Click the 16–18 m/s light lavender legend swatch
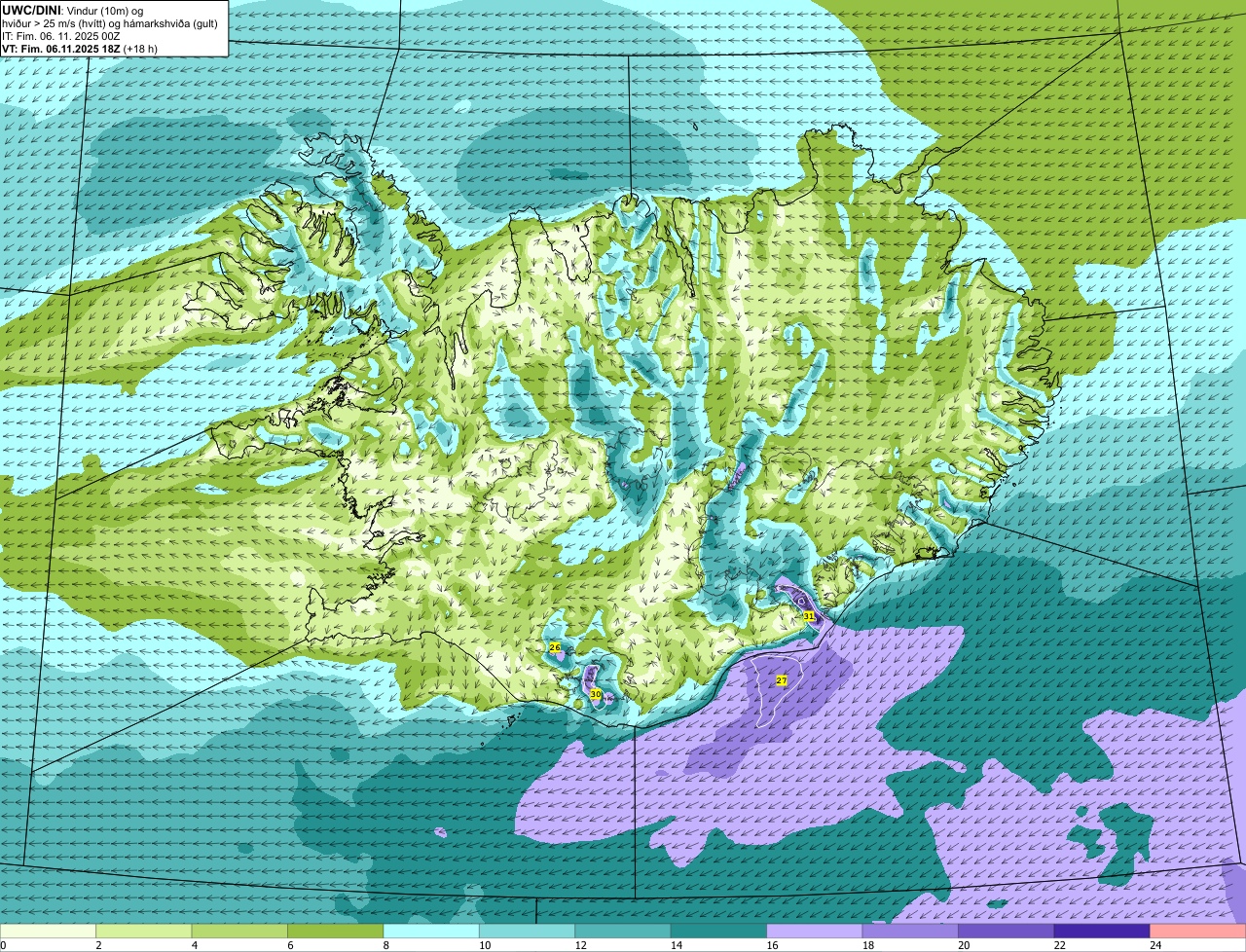 click(x=815, y=932)
